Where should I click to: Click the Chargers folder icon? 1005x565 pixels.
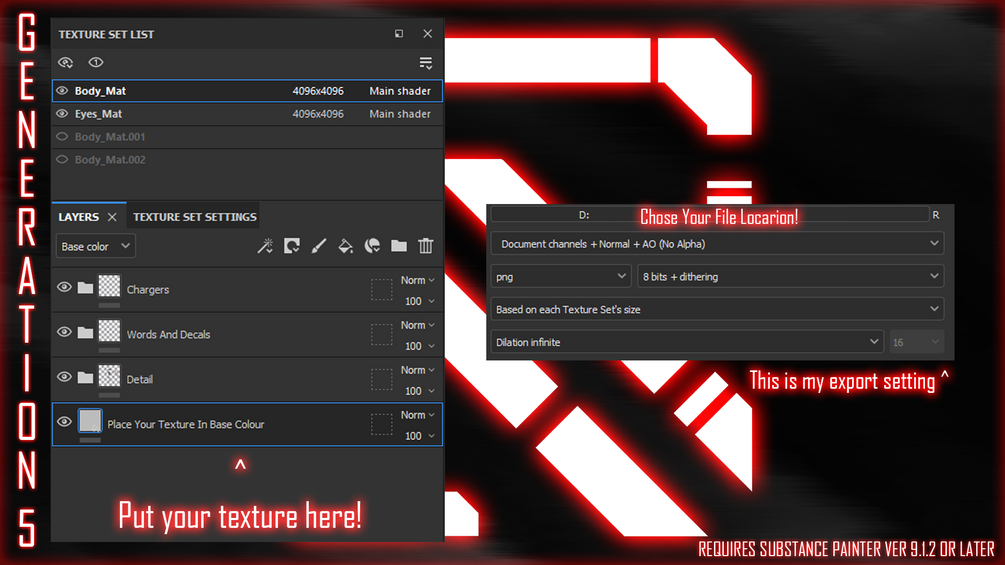coord(85,288)
